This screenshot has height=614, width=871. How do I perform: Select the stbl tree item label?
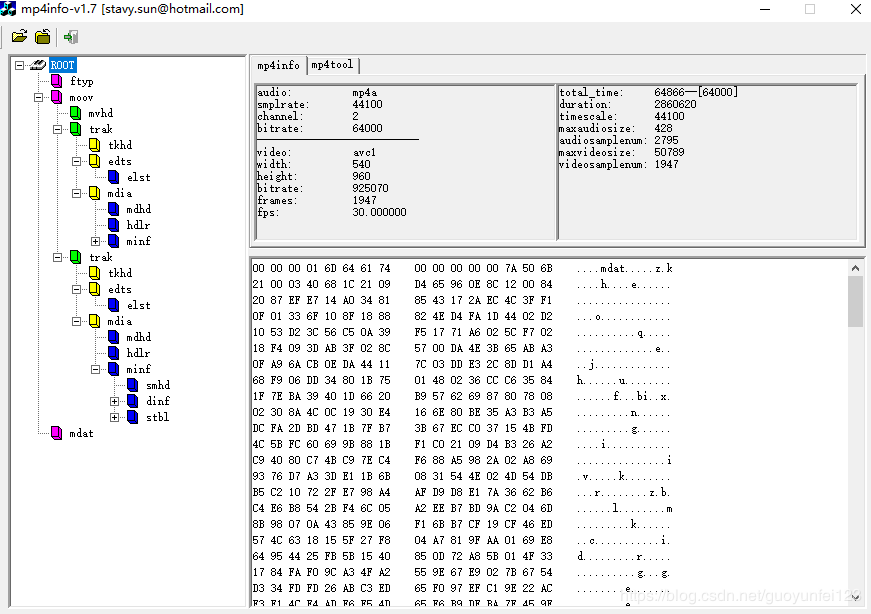point(158,417)
